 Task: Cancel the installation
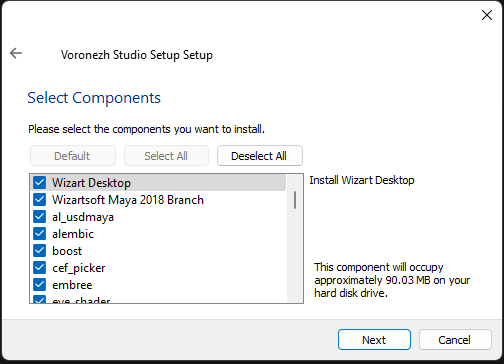(455, 340)
